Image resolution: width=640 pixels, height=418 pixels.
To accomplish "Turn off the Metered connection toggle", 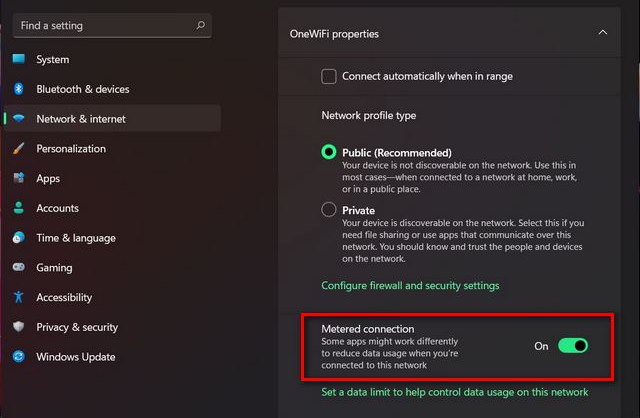I will click(573, 346).
